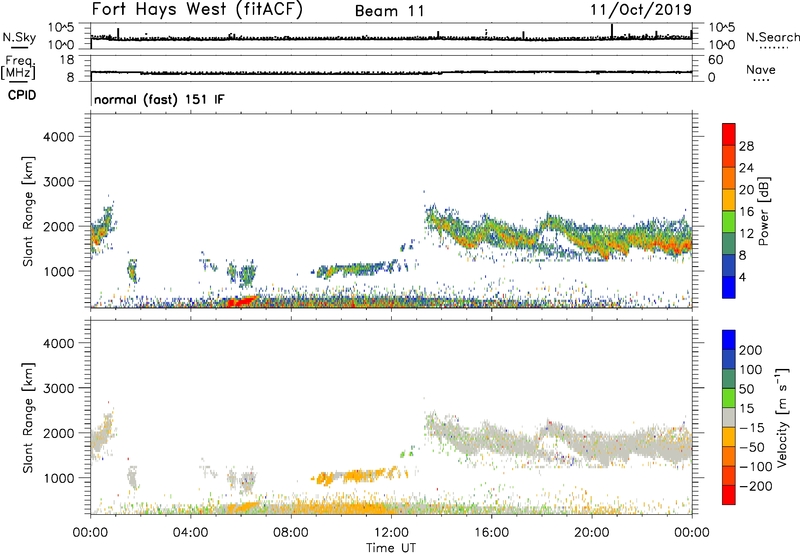
Task: Click the 'N.Search' legend label
Action: pos(772,37)
